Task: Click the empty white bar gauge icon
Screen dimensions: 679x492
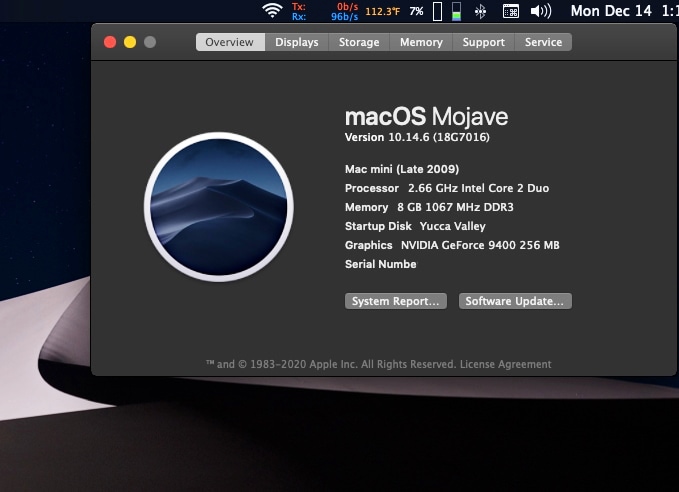Action: coord(437,11)
